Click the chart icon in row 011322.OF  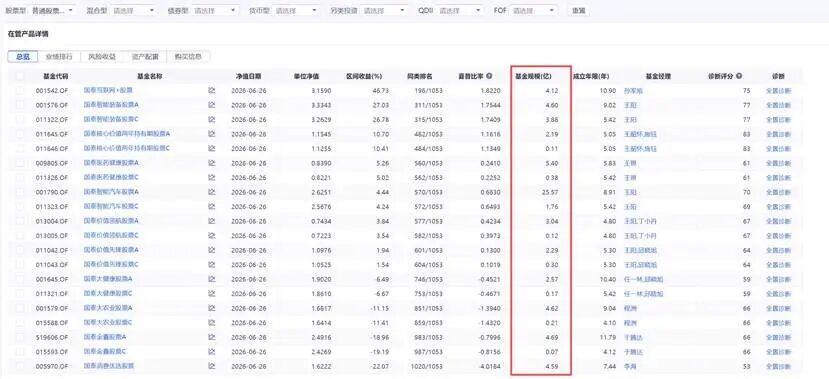[212, 119]
